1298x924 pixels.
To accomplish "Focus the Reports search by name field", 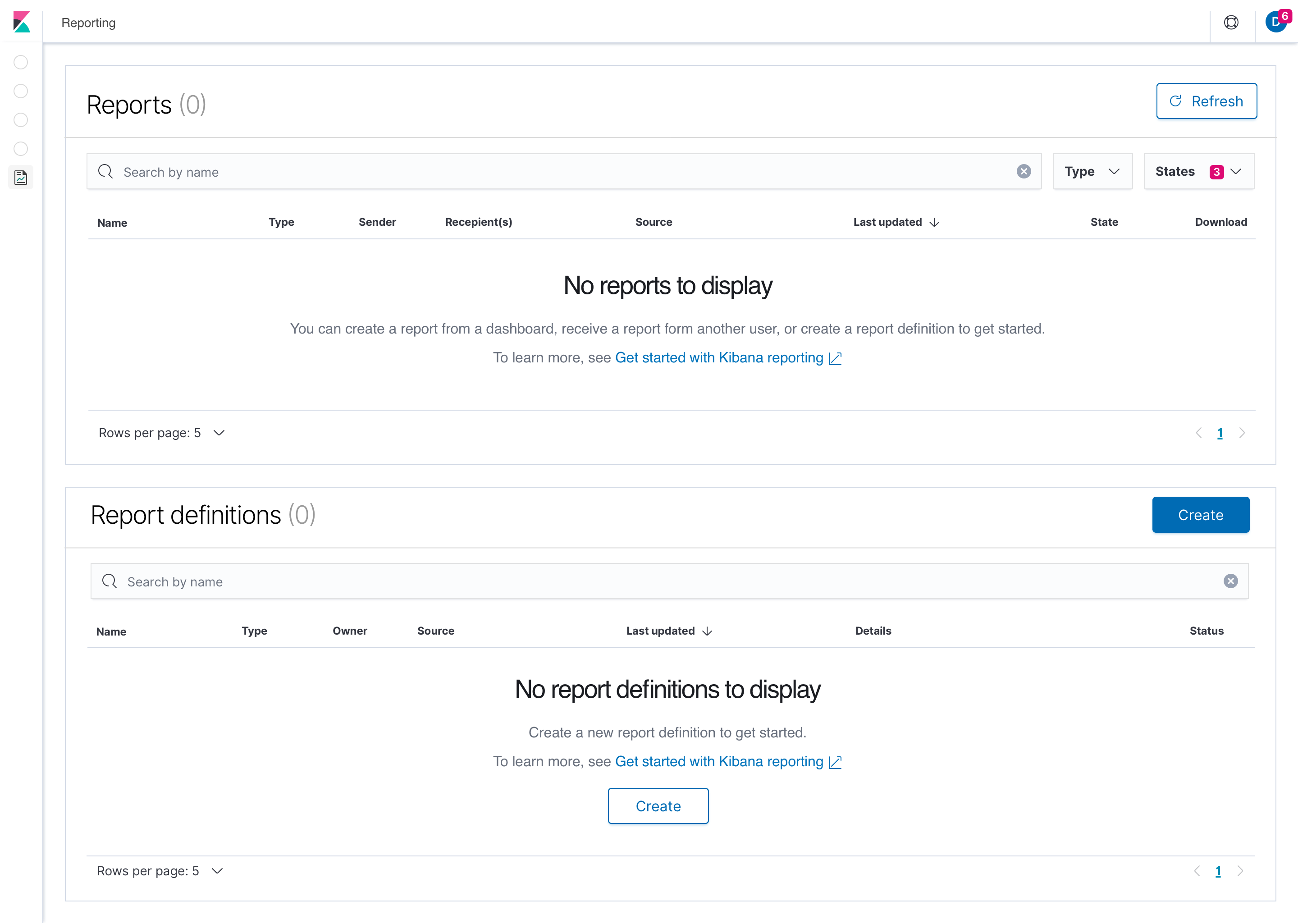I will click(x=564, y=171).
